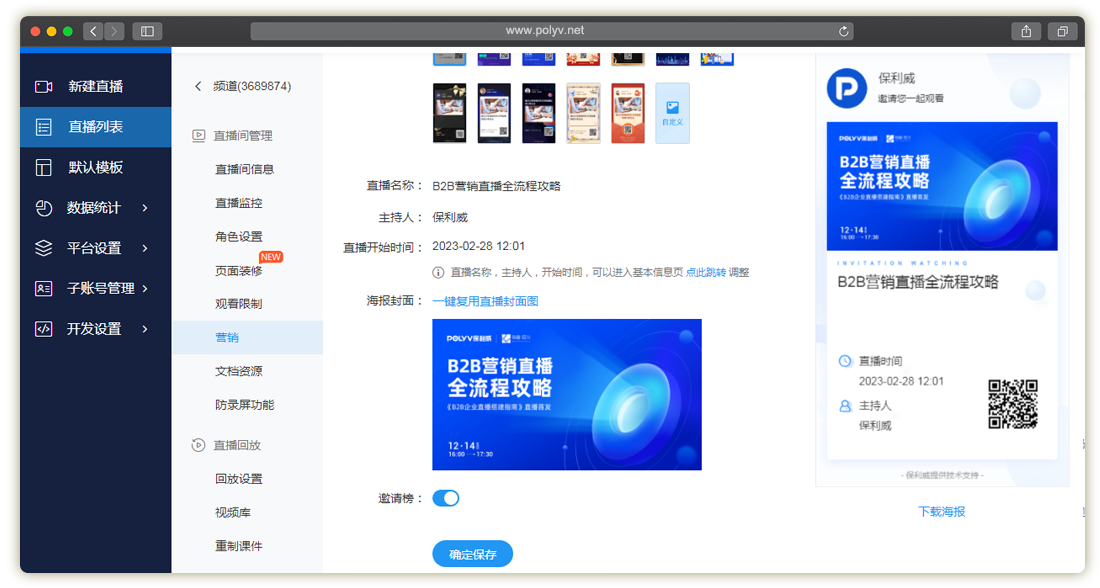Go back using the 频道(3689874) arrow
Viewport: 1100px width, 588px height.
(198, 87)
